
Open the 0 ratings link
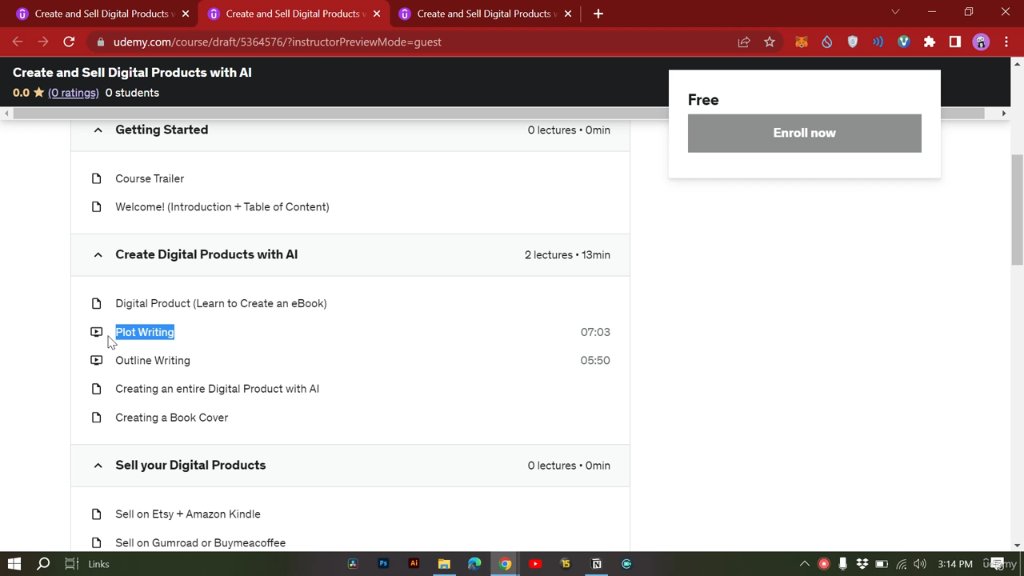[73, 93]
